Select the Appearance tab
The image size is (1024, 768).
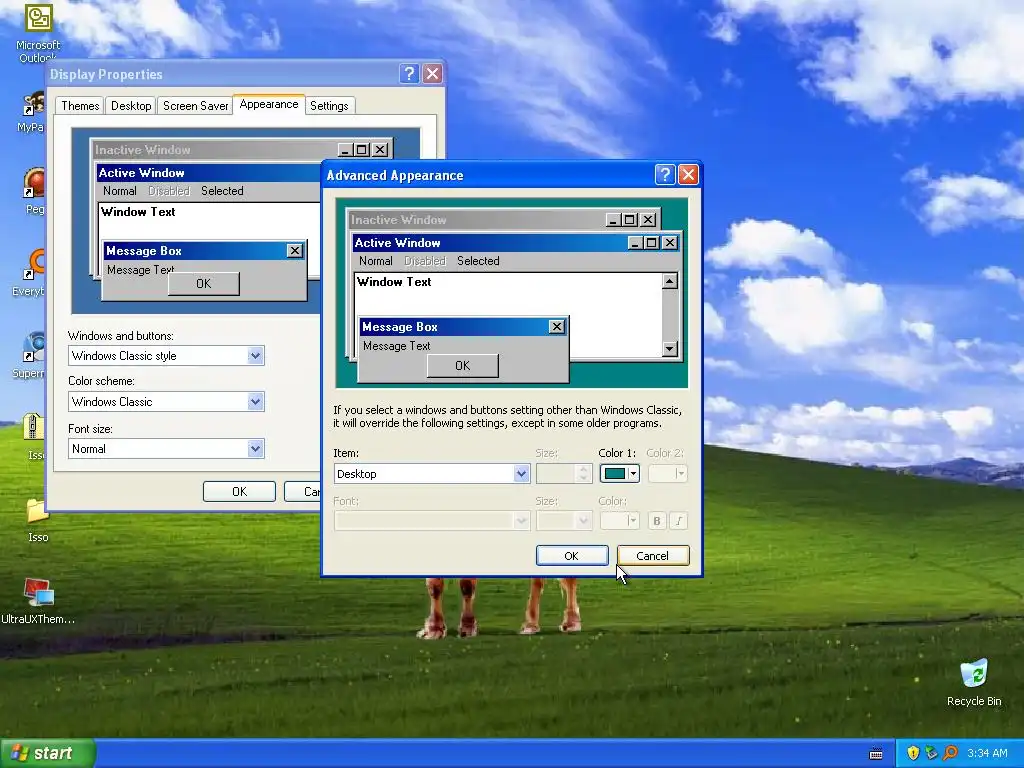[268, 104]
